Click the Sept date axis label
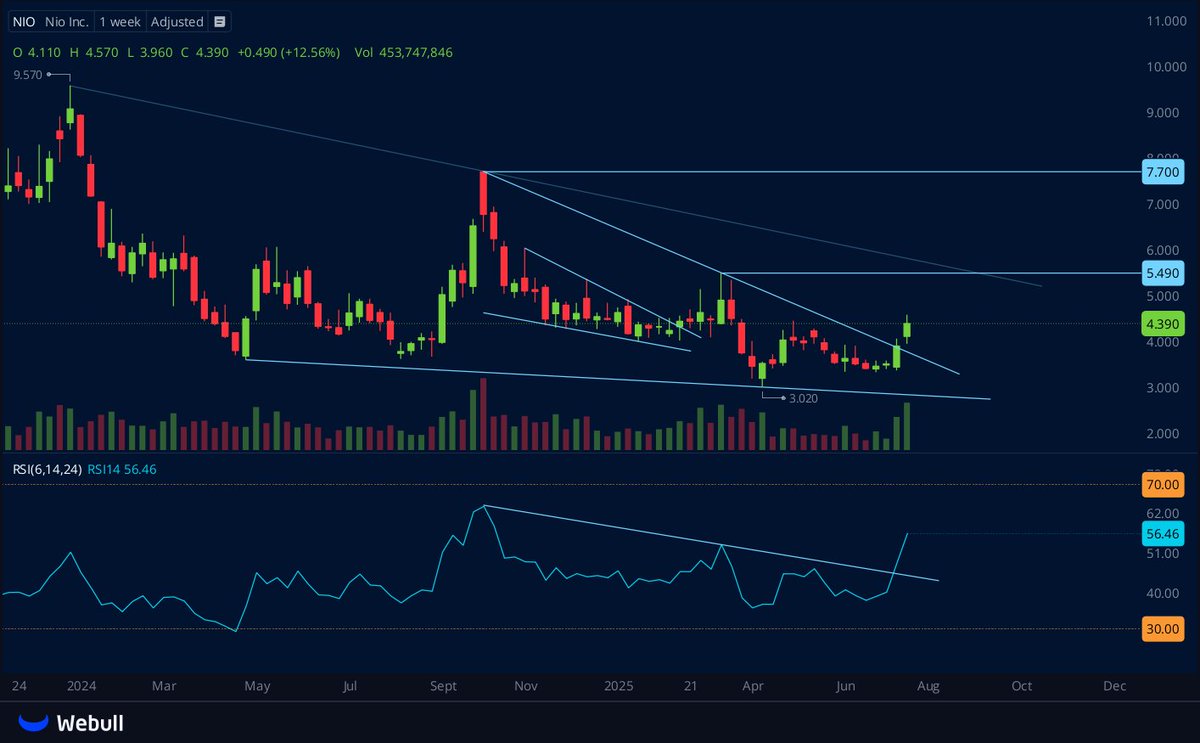 pos(443,687)
